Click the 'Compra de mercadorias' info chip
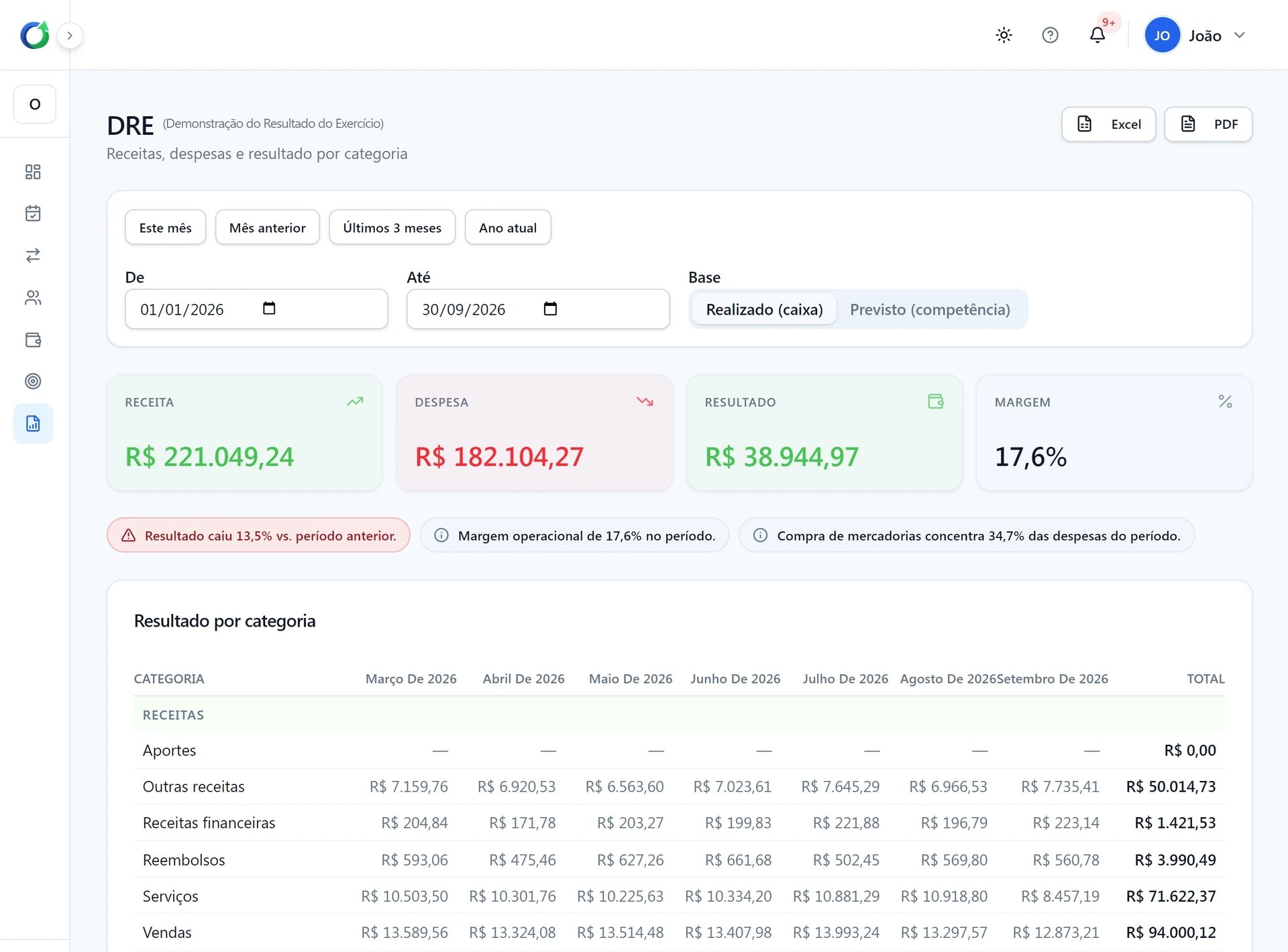This screenshot has width=1288, height=952. pyautogui.click(x=967, y=535)
